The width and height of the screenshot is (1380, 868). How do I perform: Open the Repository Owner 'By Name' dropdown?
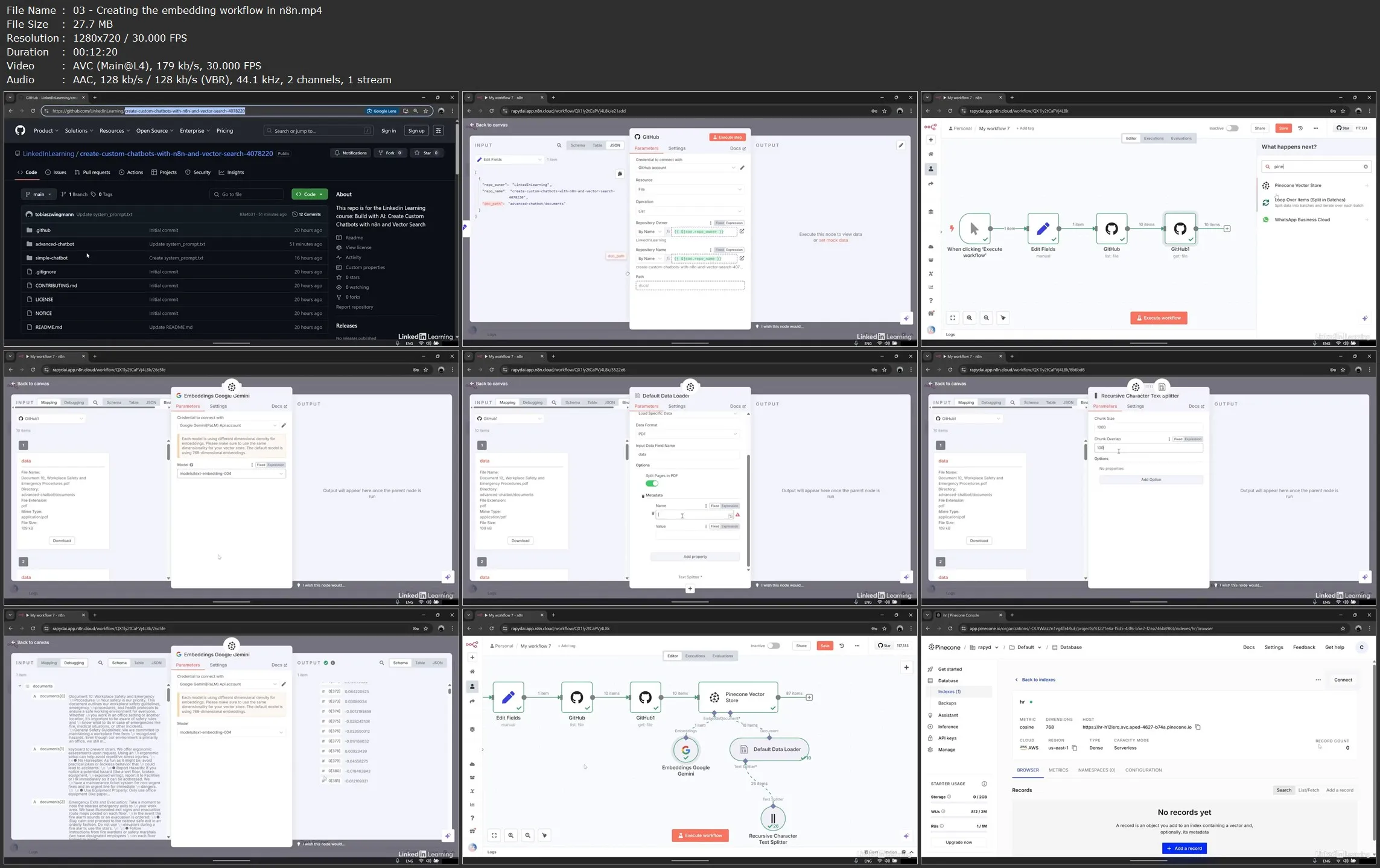click(649, 232)
